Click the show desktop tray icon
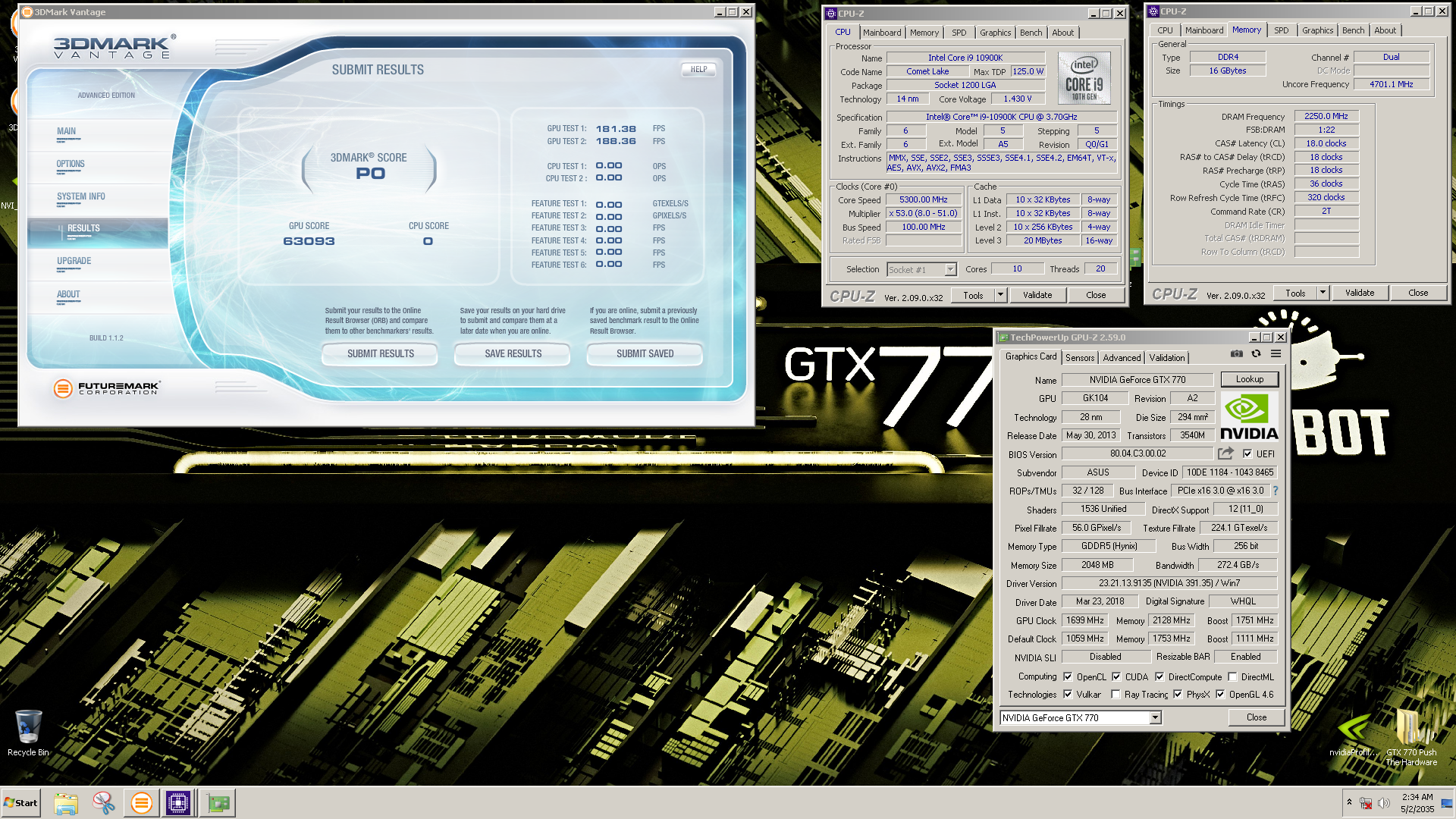Image resolution: width=1456 pixels, height=819 pixels. (x=1446, y=803)
